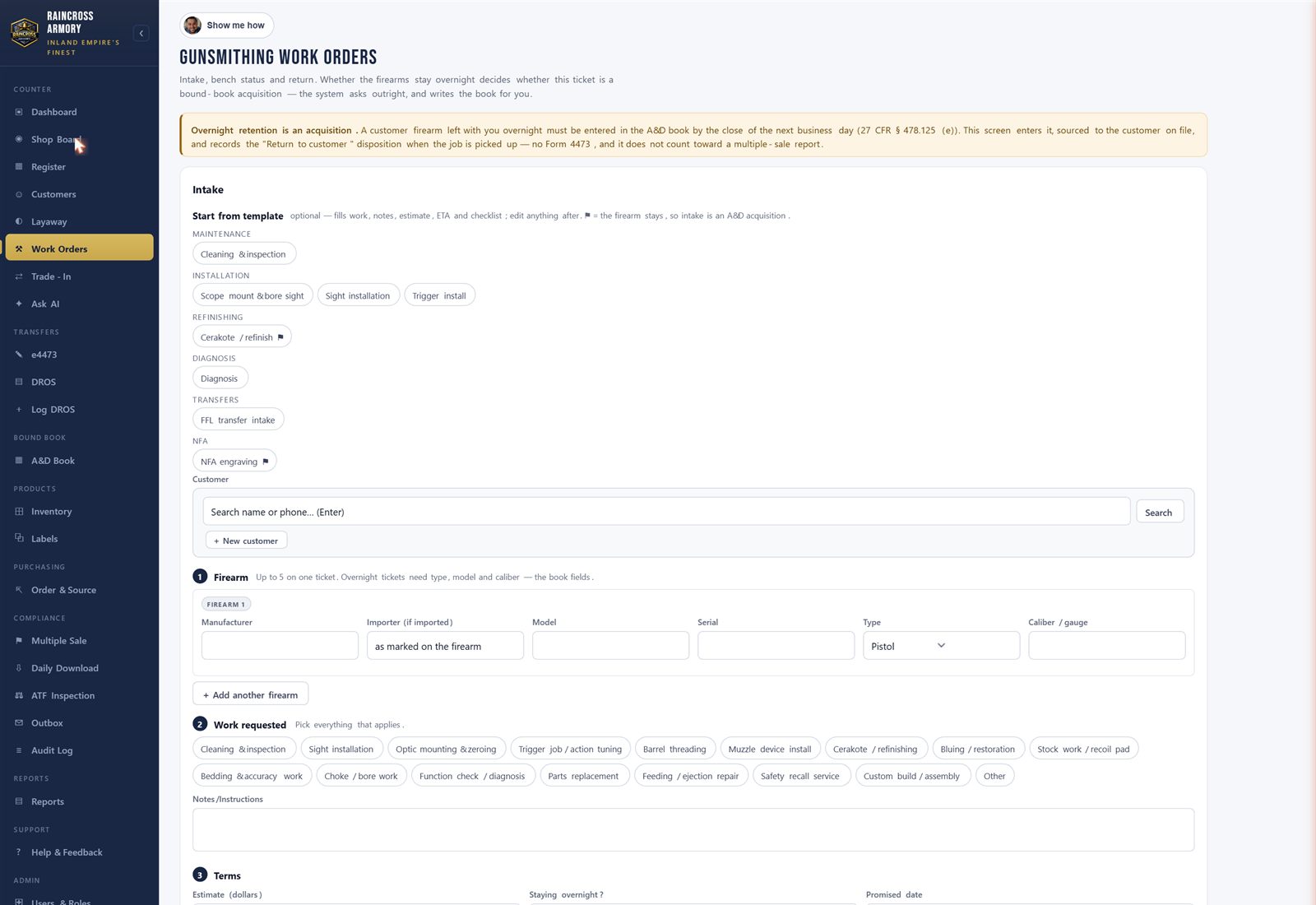Open Inventory grid icon
The height and width of the screenshot is (905, 1316).
pyautogui.click(x=19, y=512)
